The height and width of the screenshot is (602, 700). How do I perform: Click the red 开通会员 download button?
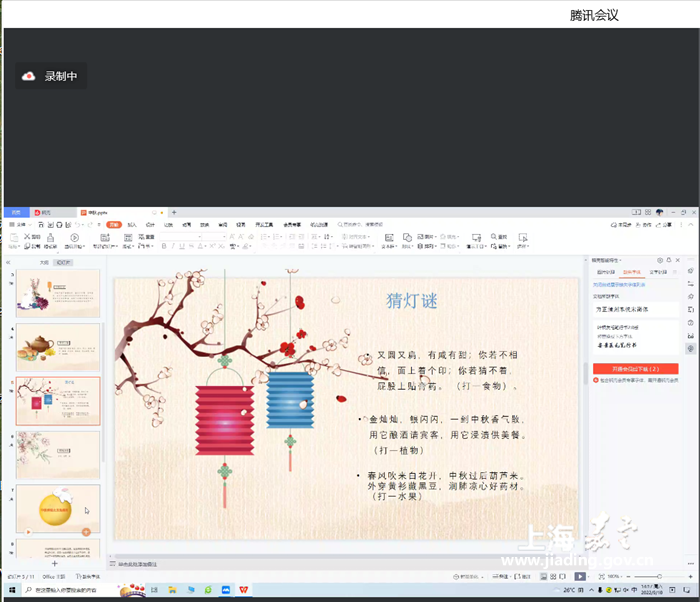pos(635,369)
